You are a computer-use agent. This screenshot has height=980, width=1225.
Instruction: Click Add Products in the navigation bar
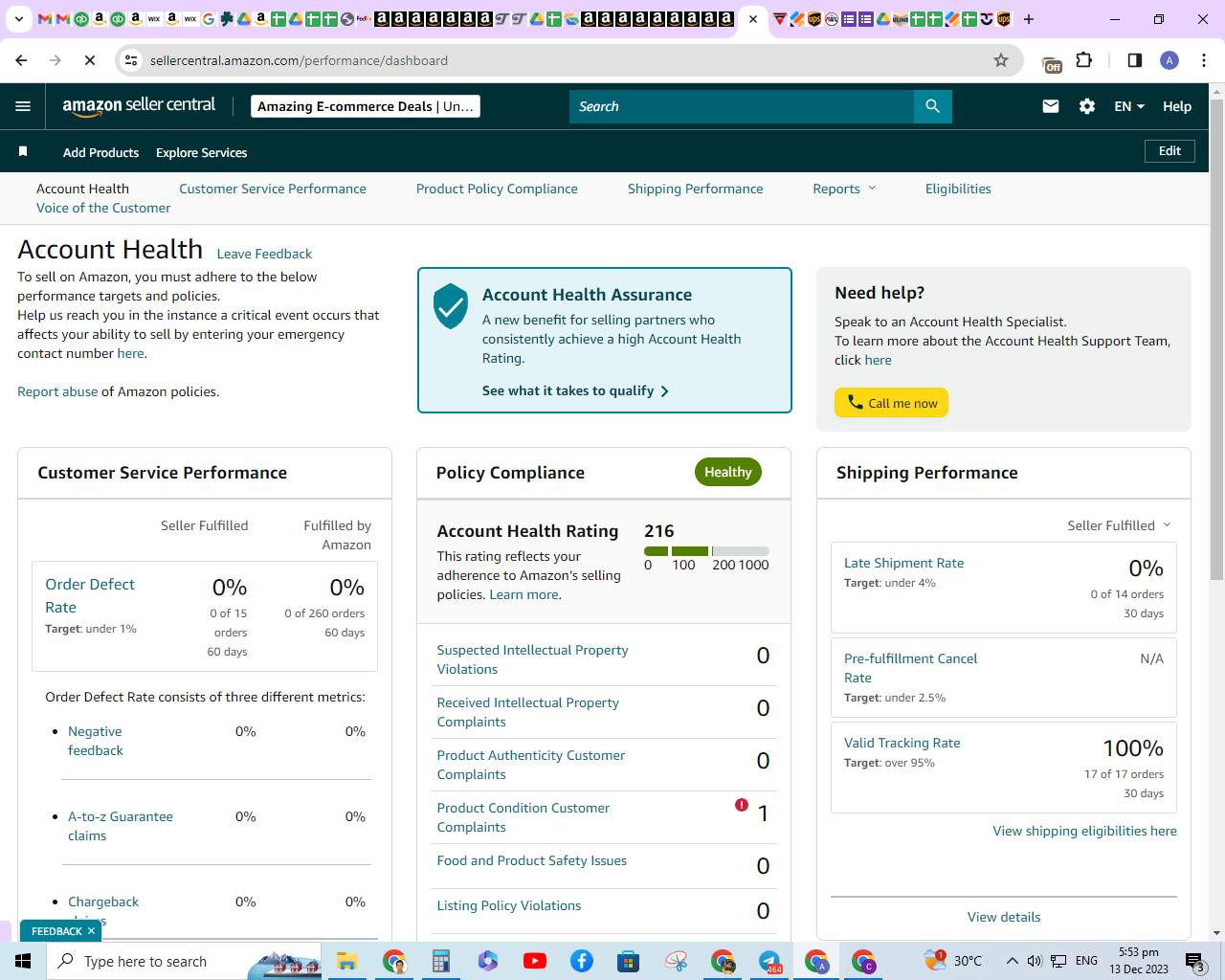coord(100,152)
